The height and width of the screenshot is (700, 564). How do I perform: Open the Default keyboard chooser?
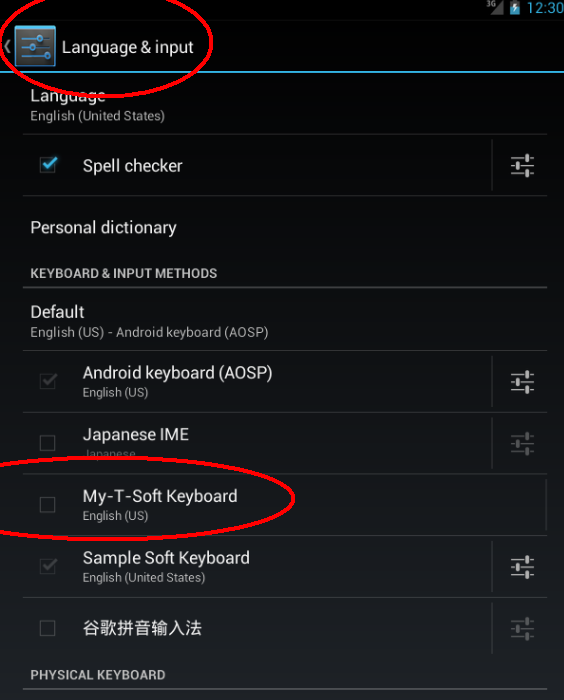(x=285, y=321)
